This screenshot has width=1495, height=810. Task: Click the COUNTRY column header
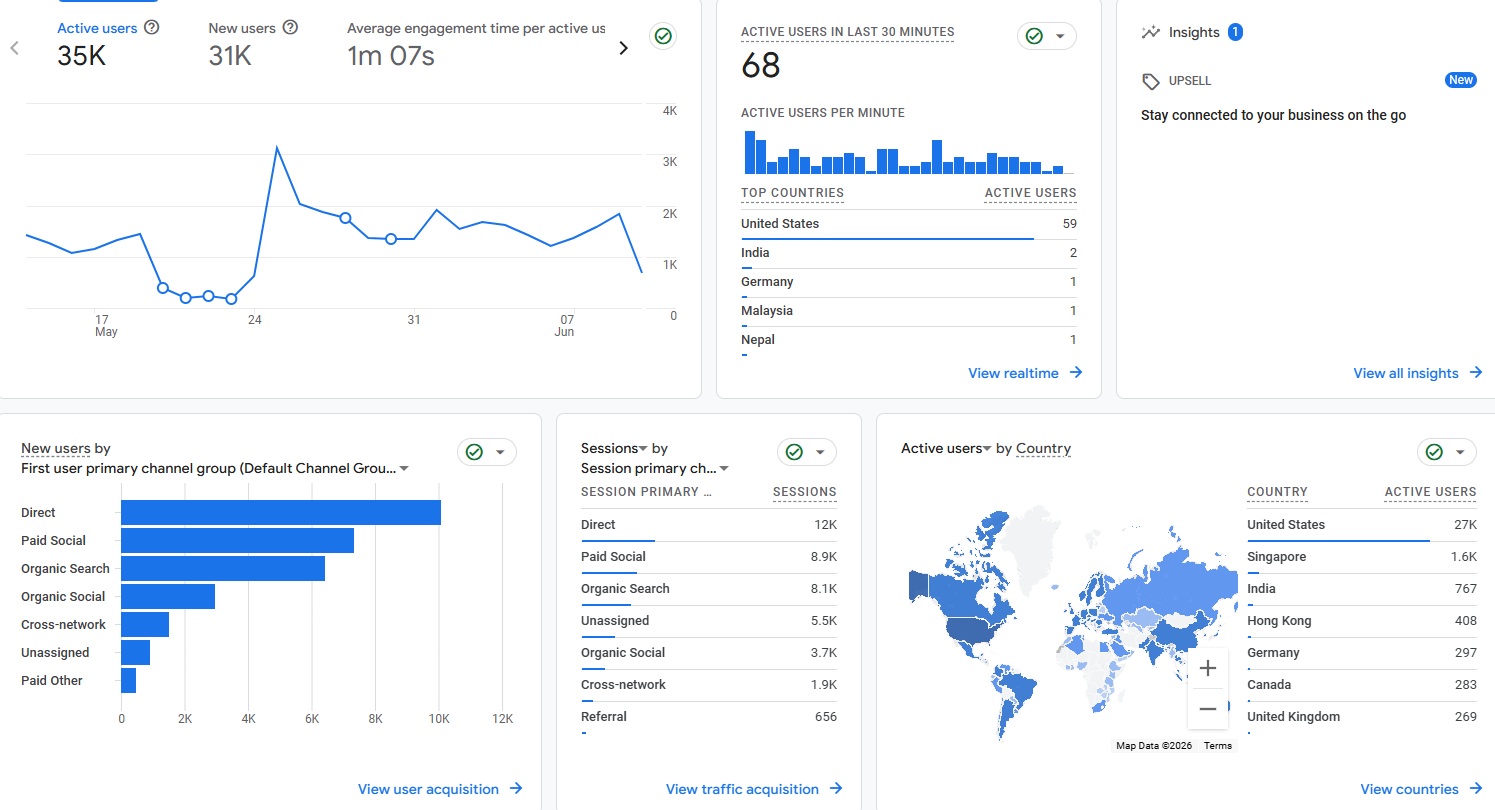(x=1277, y=492)
